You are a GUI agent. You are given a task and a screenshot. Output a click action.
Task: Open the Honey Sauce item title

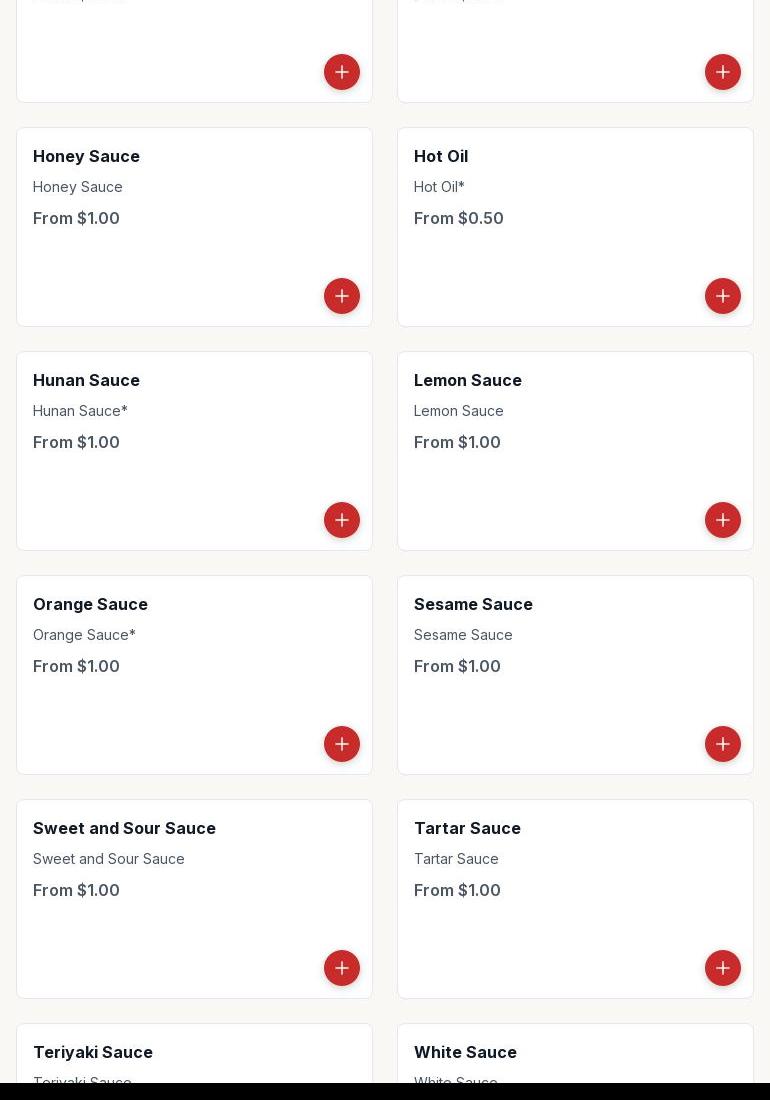pos(86,156)
